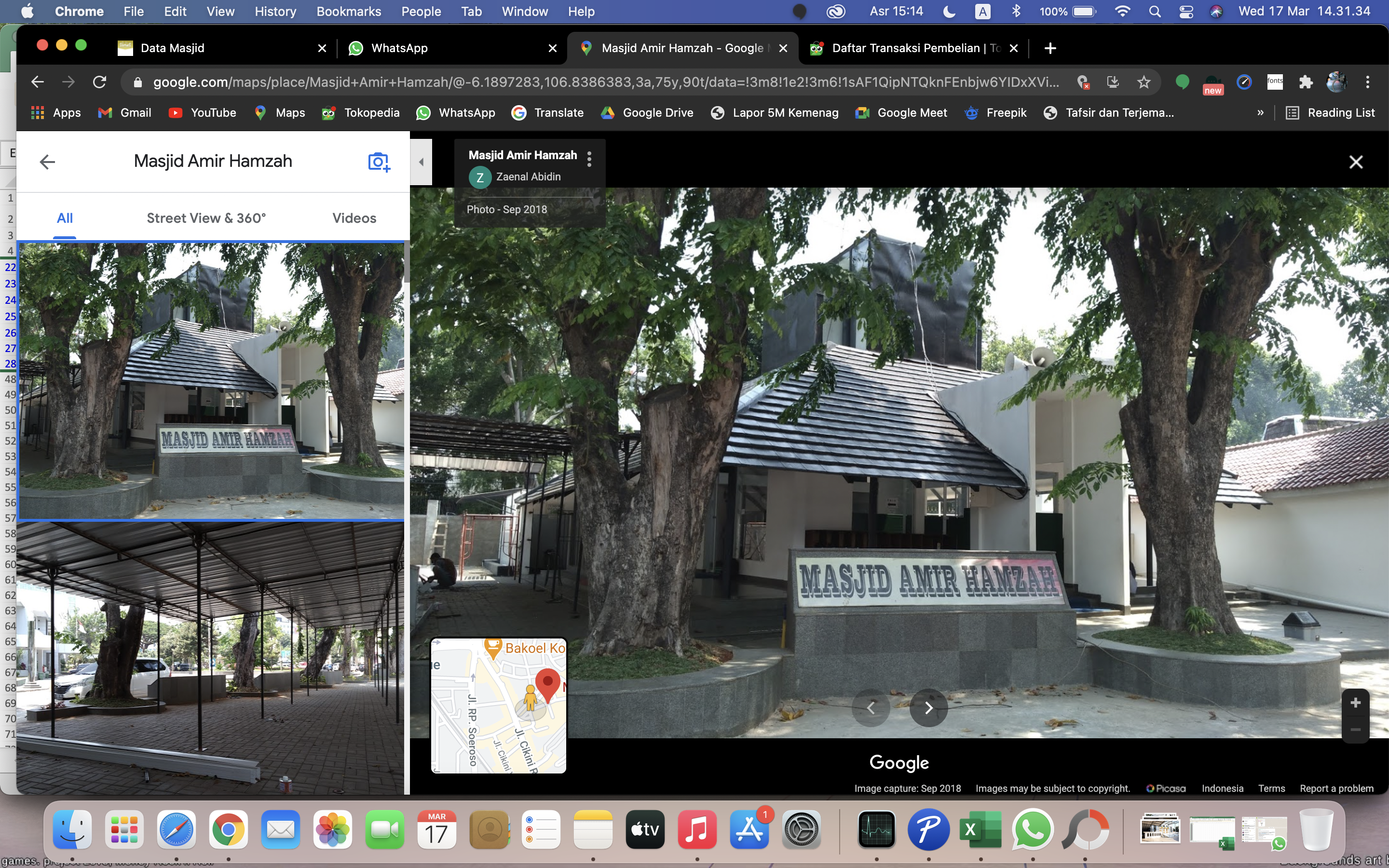Viewport: 1389px width, 868px height.
Task: Click Report a problem link
Action: coord(1336,788)
